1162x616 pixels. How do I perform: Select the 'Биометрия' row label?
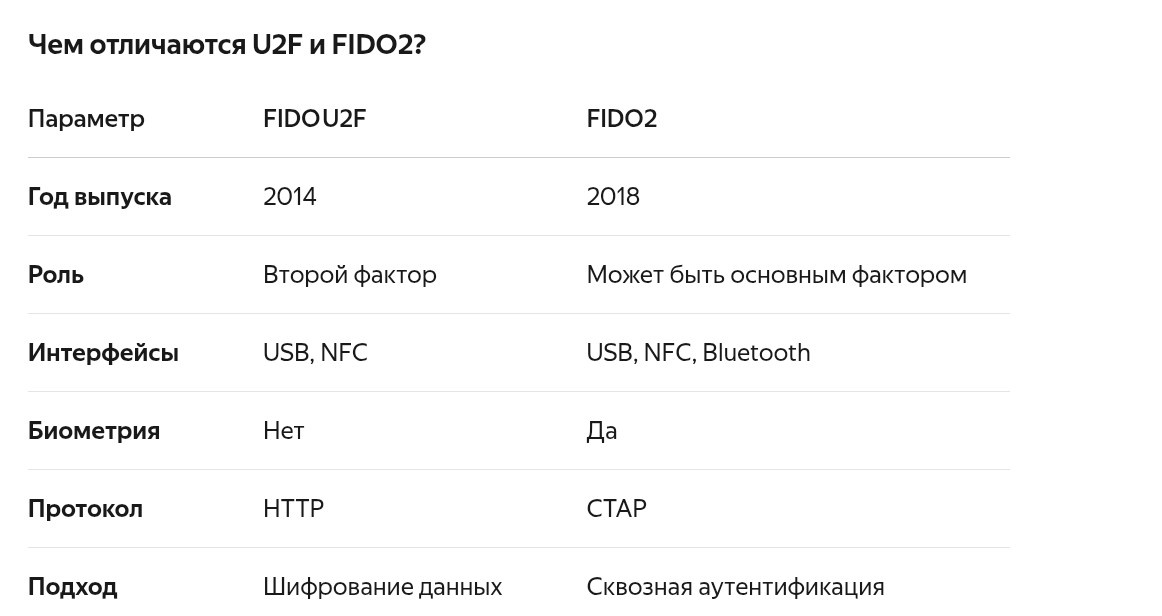(94, 431)
